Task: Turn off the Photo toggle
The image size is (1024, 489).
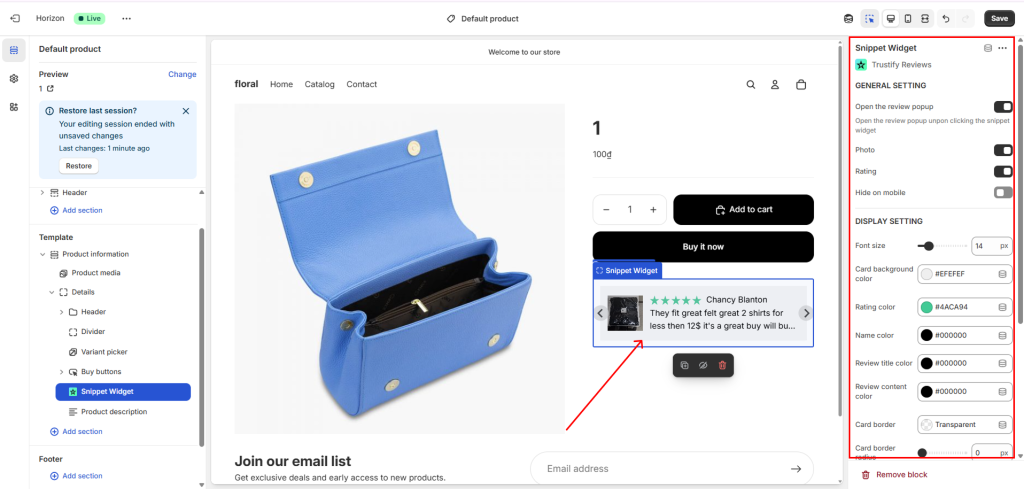Action: (x=1003, y=150)
